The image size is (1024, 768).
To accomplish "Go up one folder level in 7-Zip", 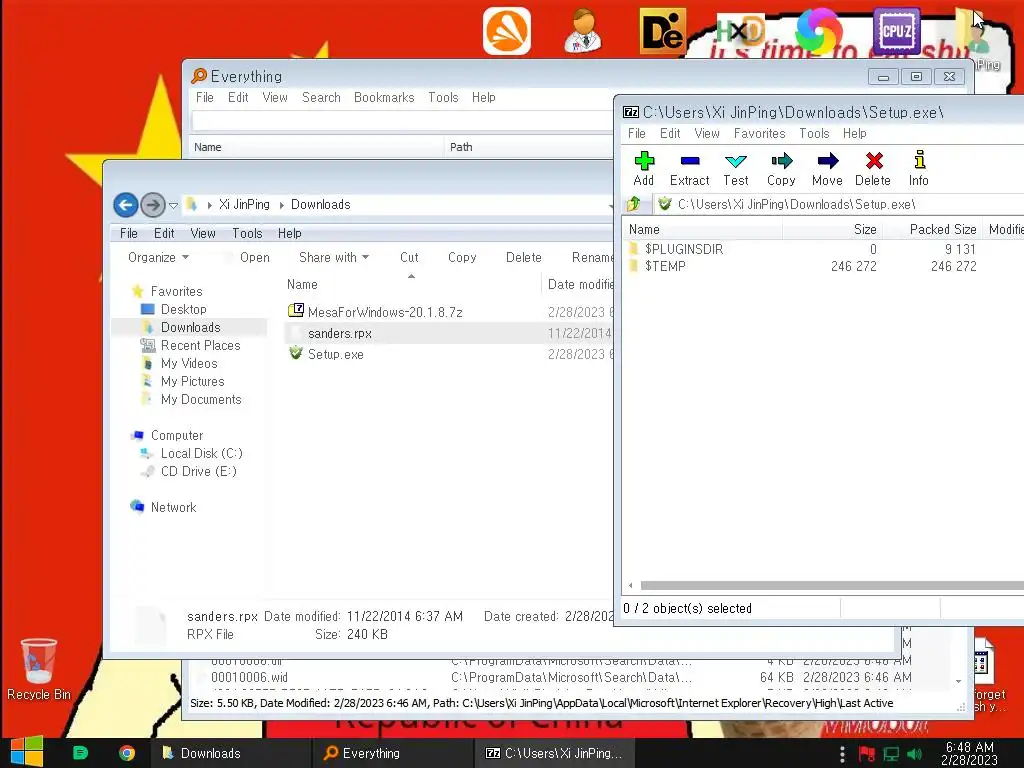I will pos(633,204).
